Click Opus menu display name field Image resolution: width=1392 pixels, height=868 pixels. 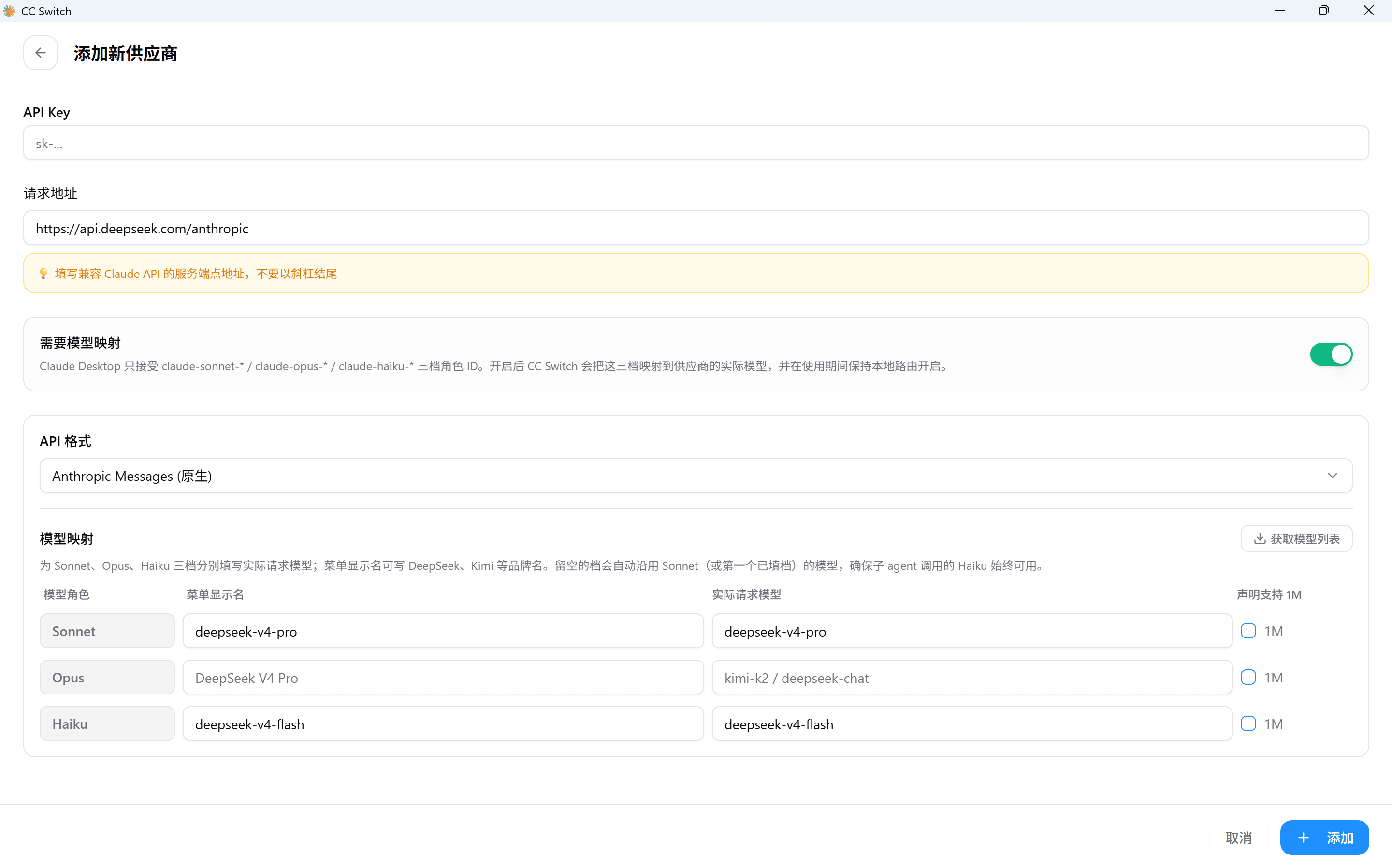(x=443, y=678)
